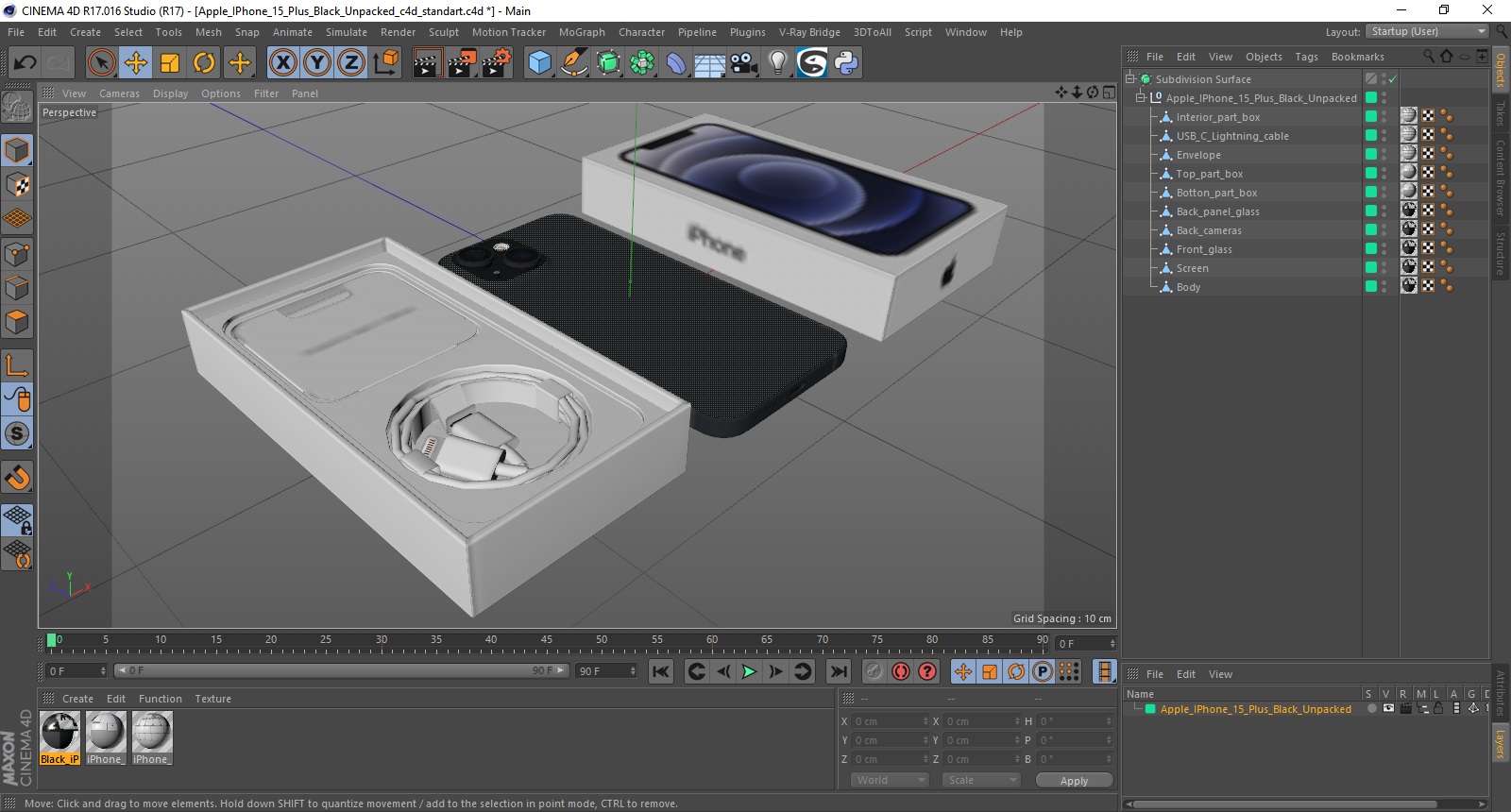The image size is (1511, 812).
Task: Add a Cube primitive object
Action: pos(539,63)
